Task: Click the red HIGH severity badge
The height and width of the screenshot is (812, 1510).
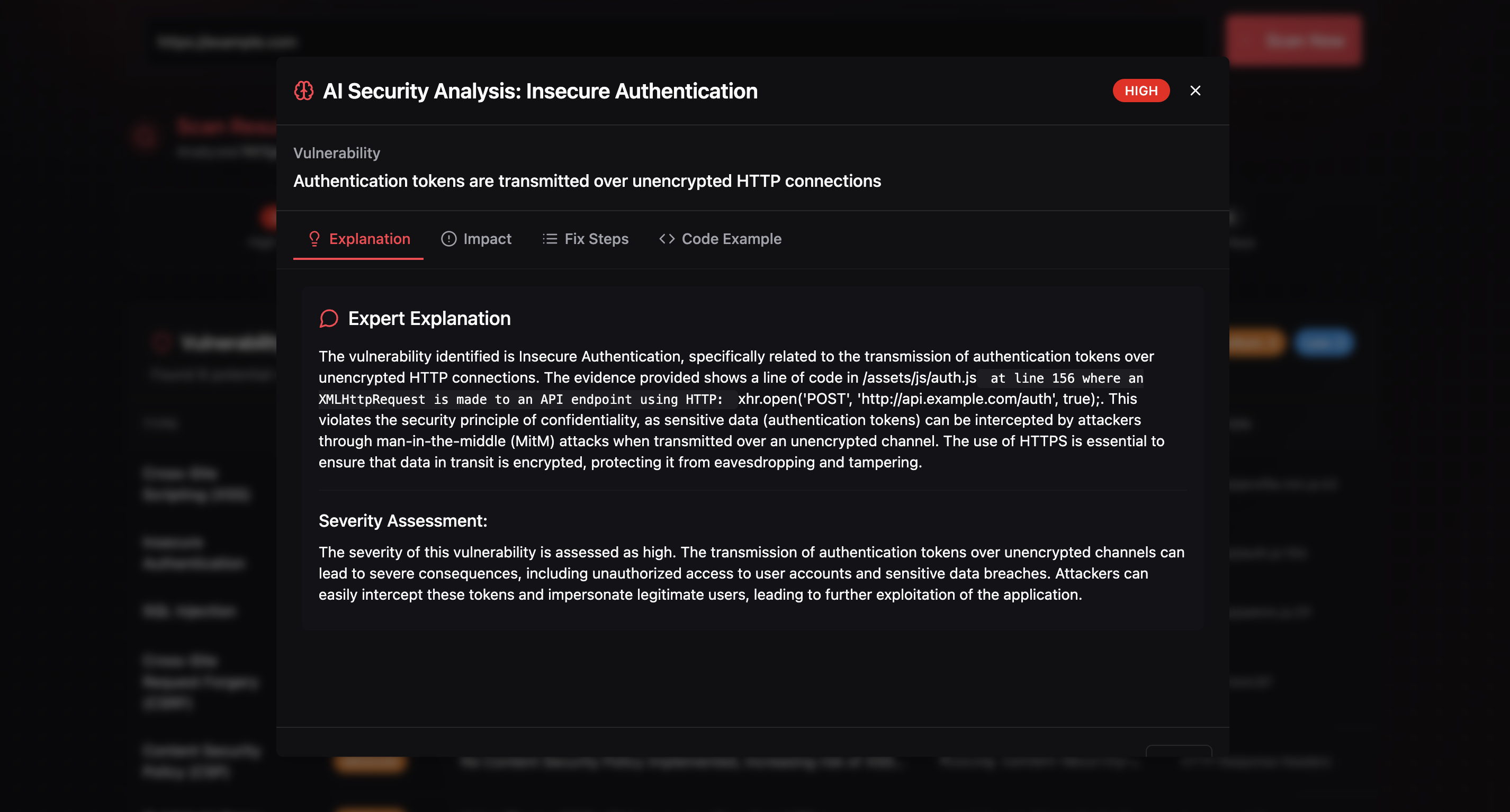Action: pos(1140,91)
